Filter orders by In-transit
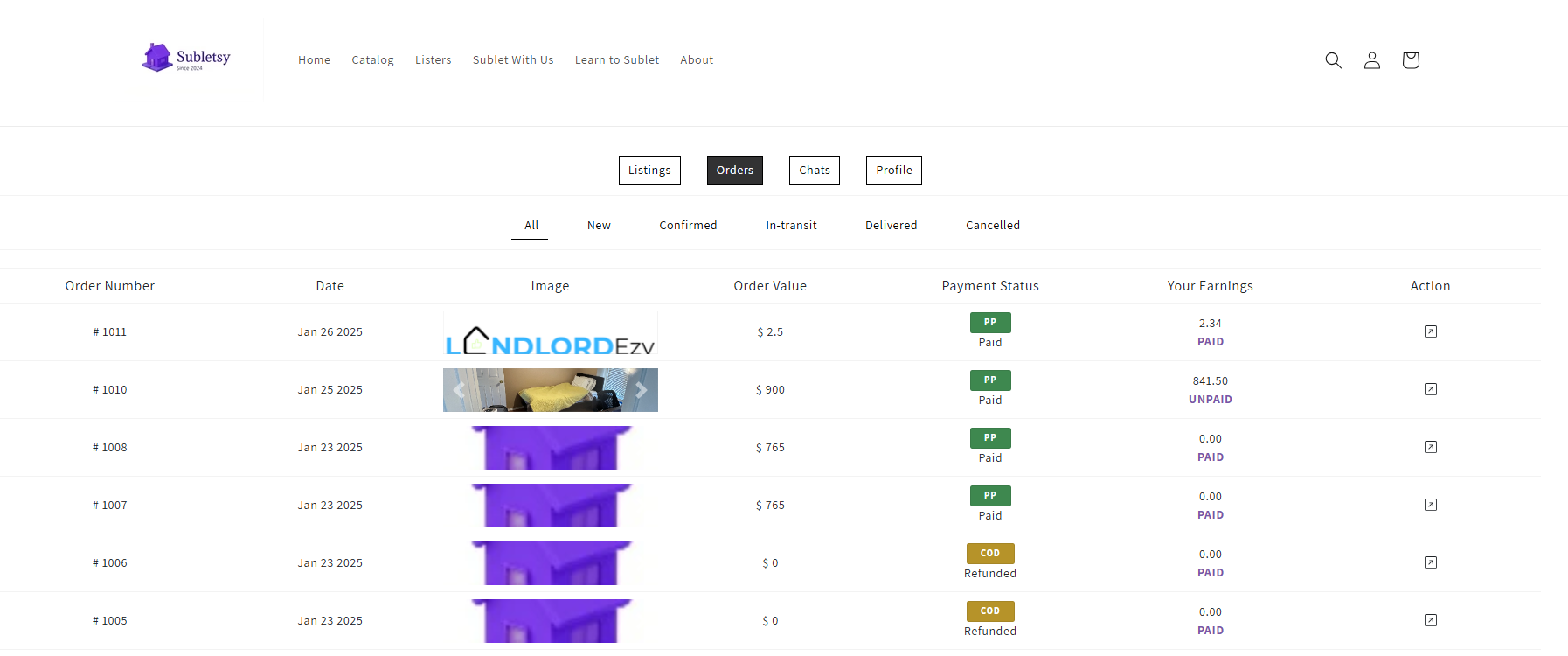 (791, 226)
